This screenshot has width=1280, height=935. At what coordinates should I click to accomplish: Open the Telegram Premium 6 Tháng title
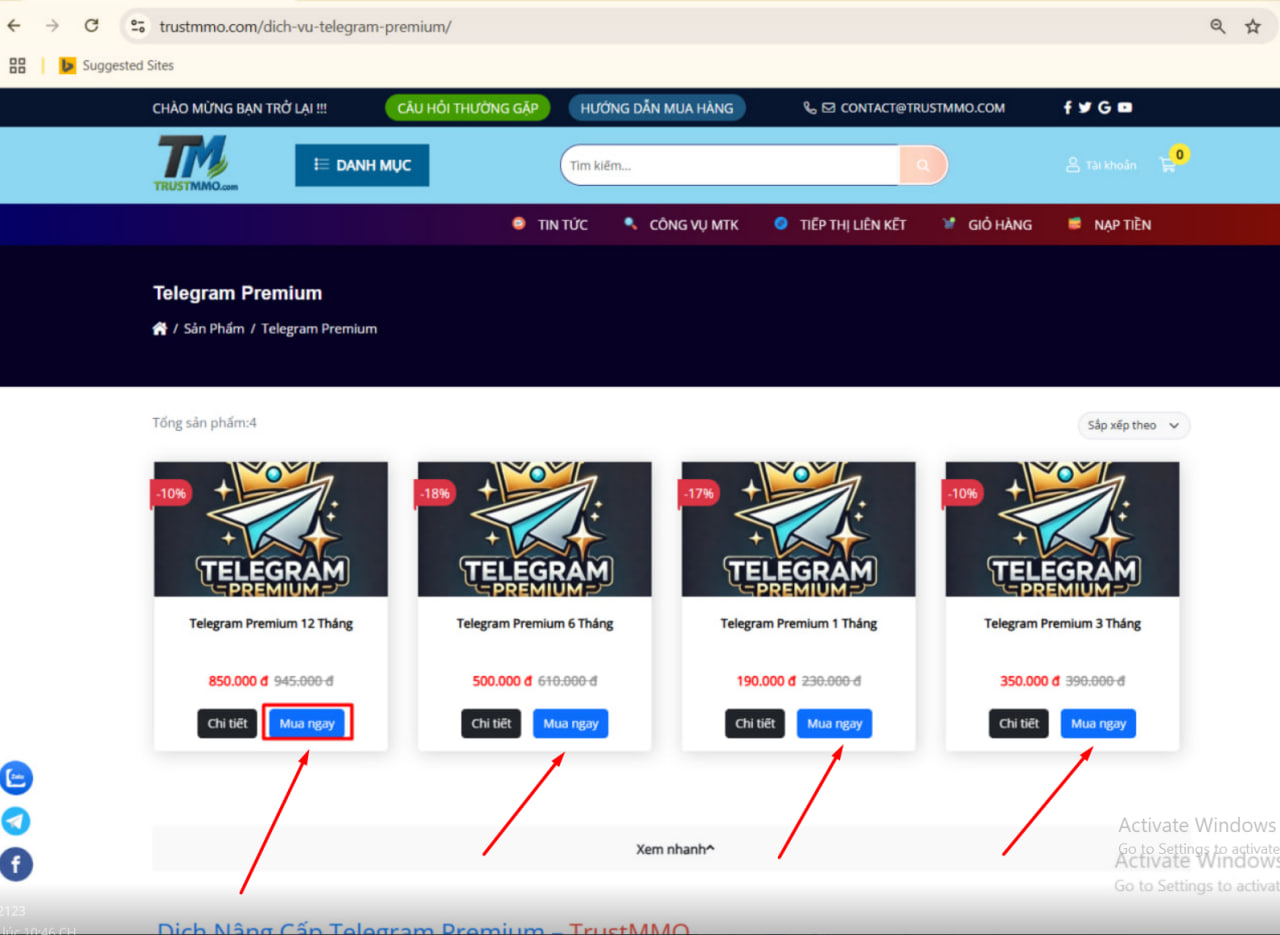coord(535,624)
